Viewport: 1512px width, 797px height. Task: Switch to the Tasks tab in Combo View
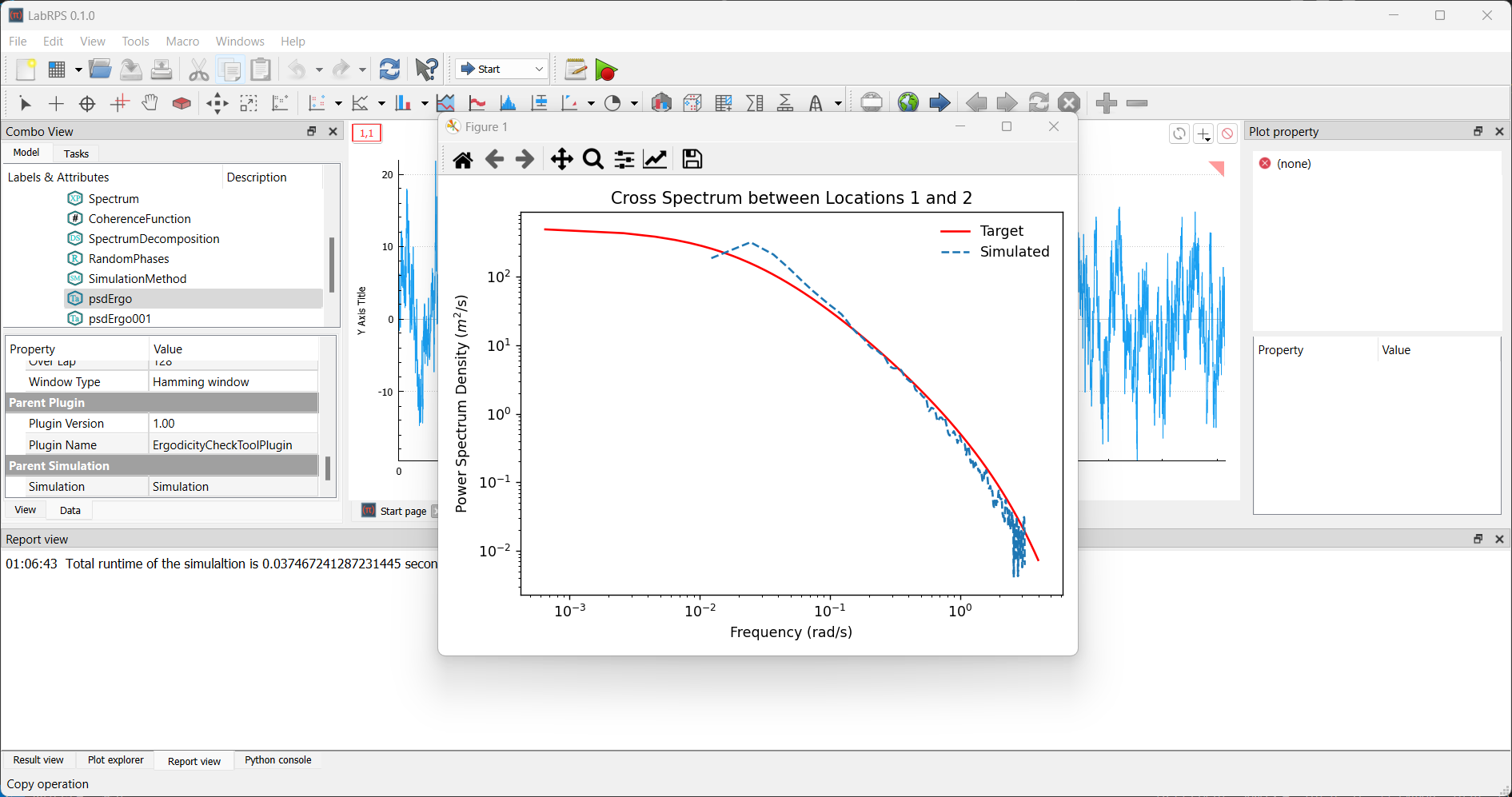[x=76, y=153]
